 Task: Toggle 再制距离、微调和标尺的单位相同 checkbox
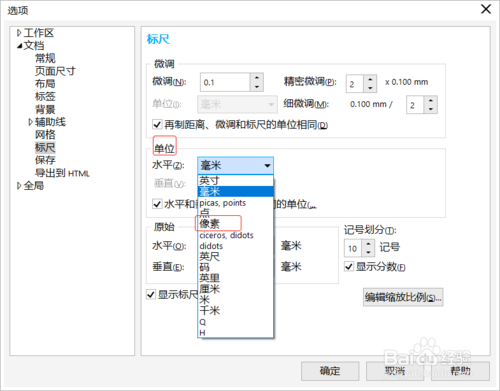point(157,125)
